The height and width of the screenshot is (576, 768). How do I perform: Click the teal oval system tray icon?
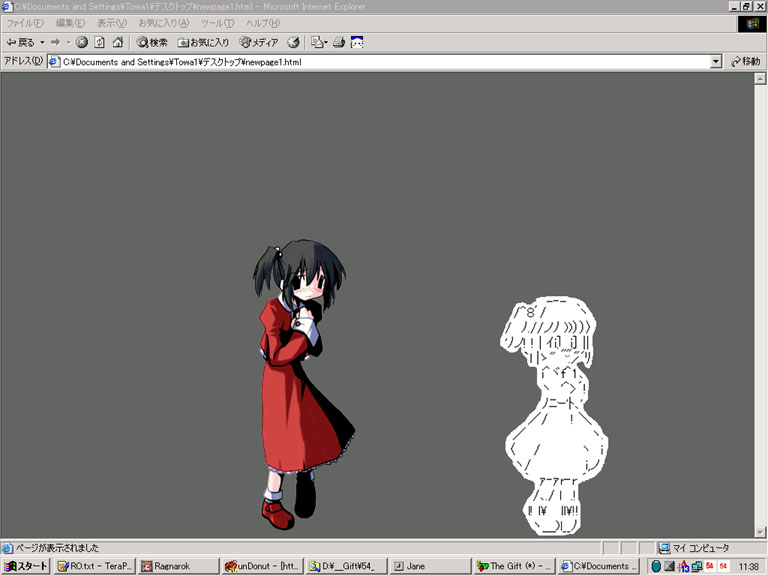click(x=656, y=567)
